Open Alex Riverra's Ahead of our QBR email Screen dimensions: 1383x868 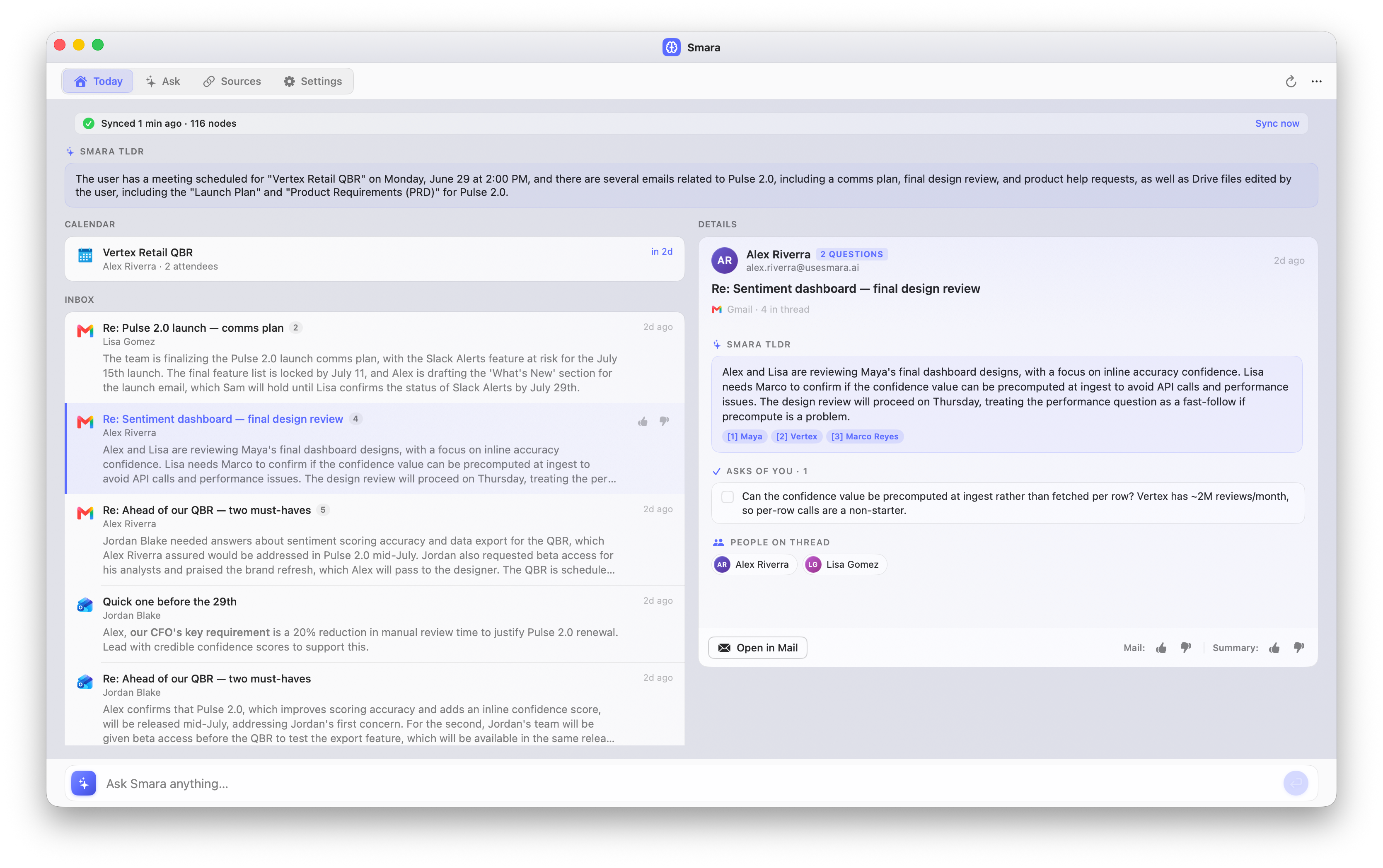pos(375,540)
